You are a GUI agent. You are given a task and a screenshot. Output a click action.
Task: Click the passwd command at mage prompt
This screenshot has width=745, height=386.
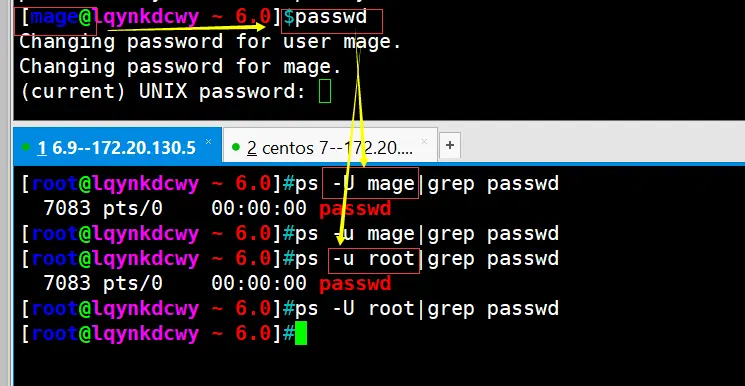(x=331, y=17)
